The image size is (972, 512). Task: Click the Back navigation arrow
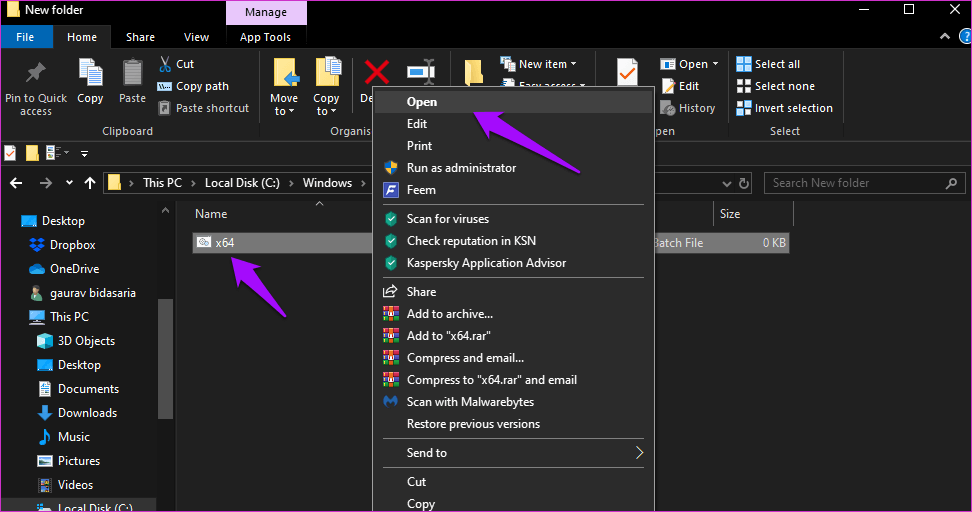pos(17,183)
